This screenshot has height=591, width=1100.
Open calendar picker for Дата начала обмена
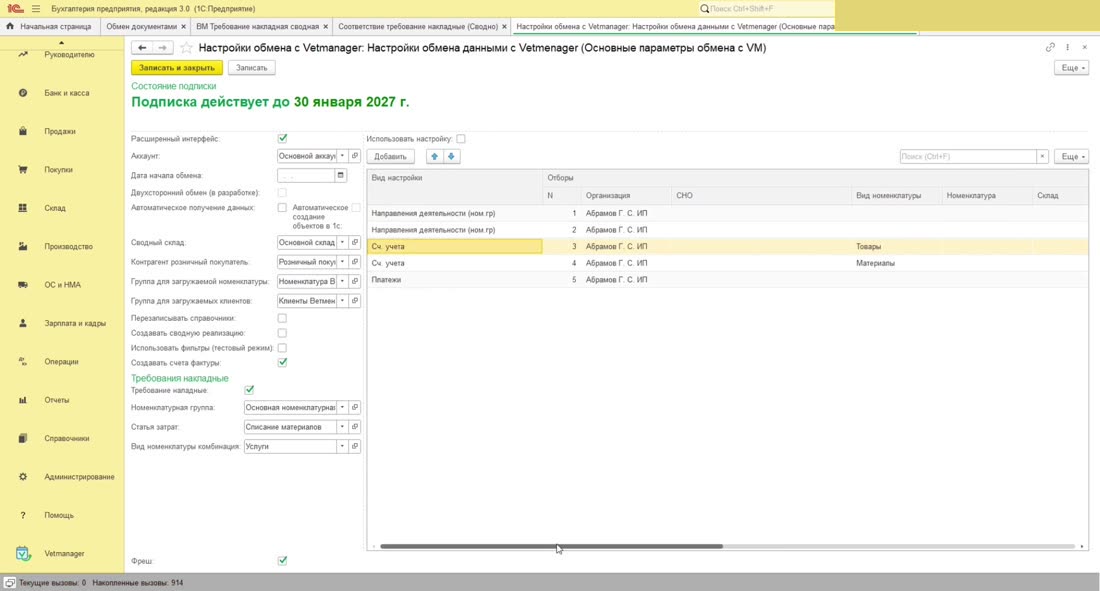pyautogui.click(x=340, y=175)
